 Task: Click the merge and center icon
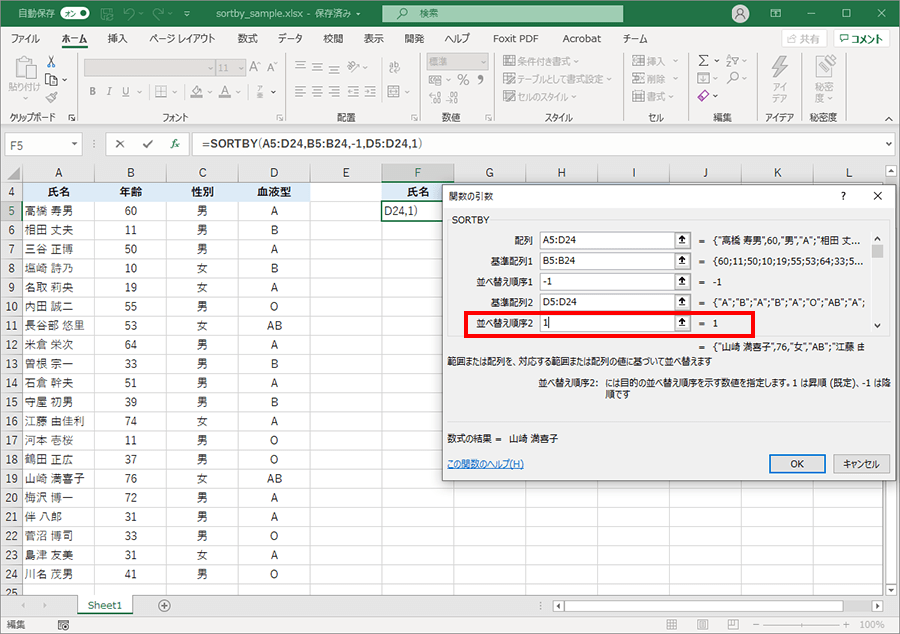(x=394, y=91)
